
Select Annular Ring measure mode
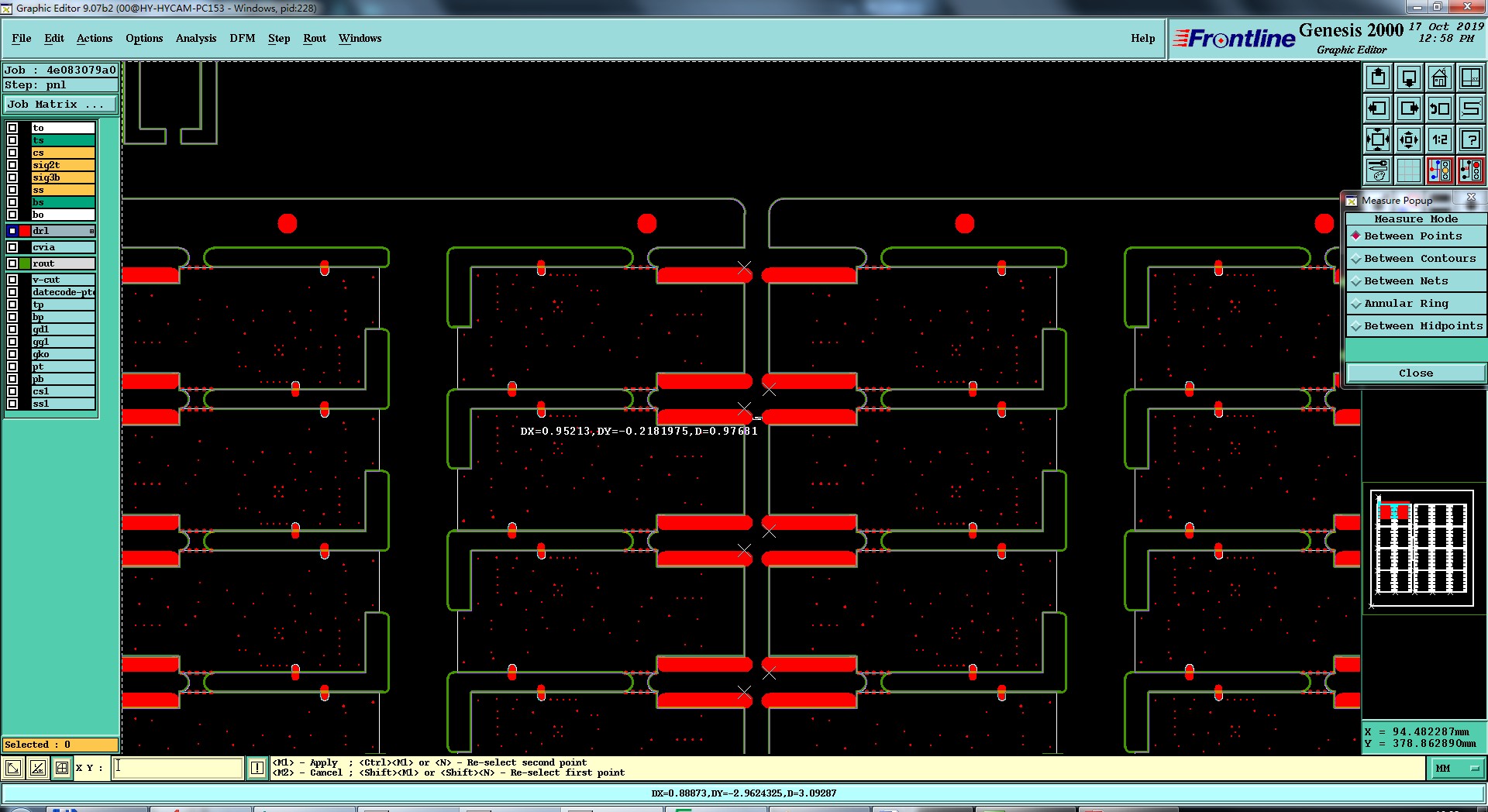pyautogui.click(x=1416, y=304)
